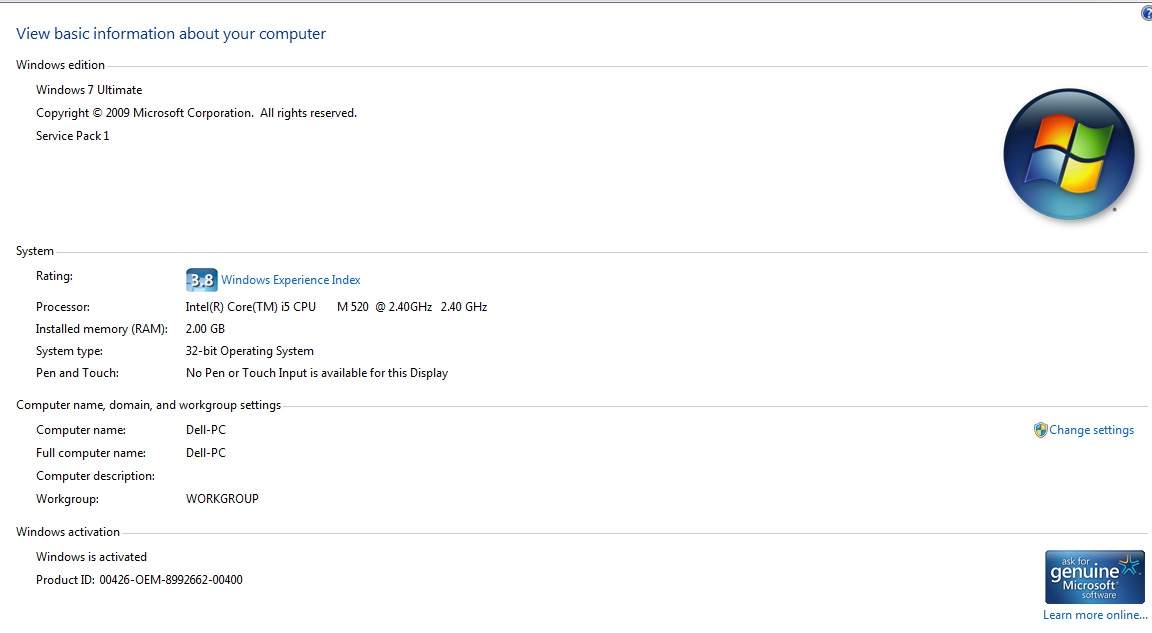The width and height of the screenshot is (1152, 633).
Task: Click the WORKGROUP workgroup value
Action: (222, 499)
